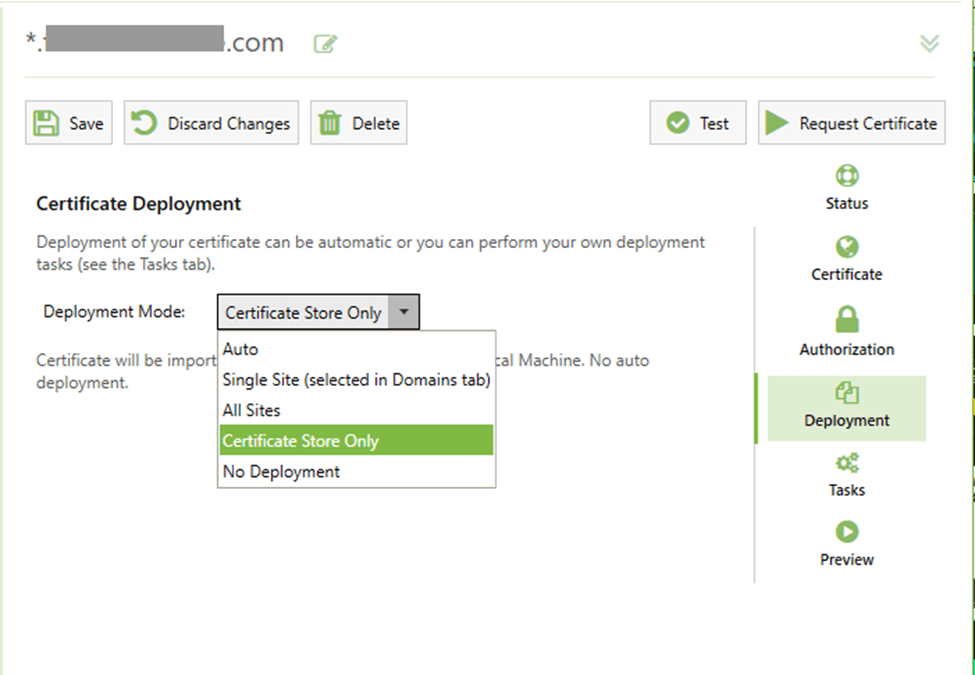Click the Delete trash can icon
This screenshot has width=975, height=675.
pyautogui.click(x=330, y=123)
